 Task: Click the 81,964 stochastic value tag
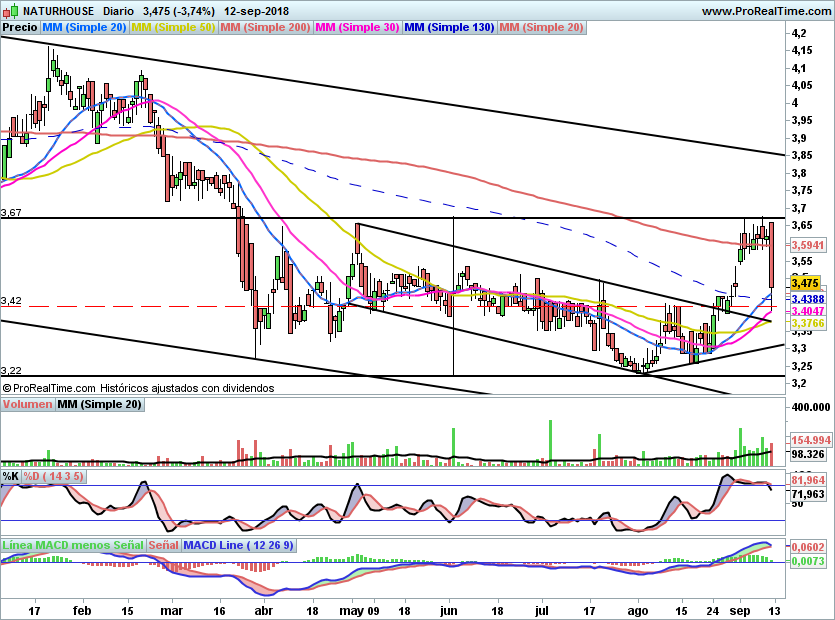(808, 481)
